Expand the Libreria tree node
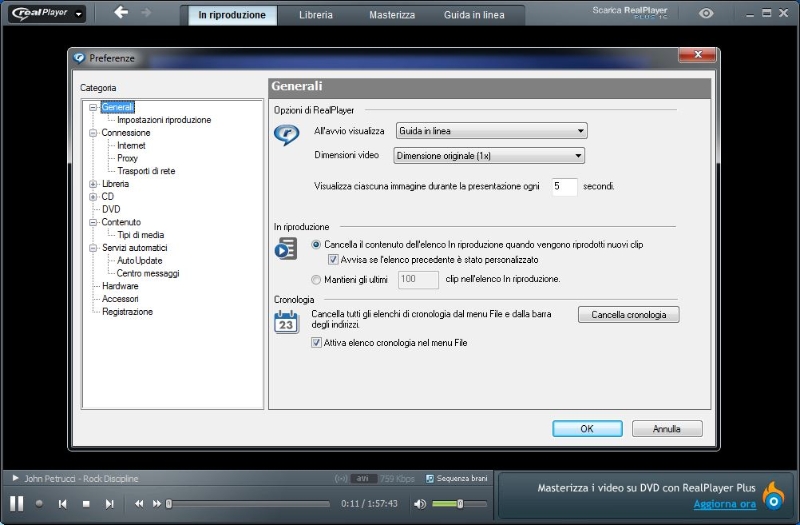 coord(93,184)
